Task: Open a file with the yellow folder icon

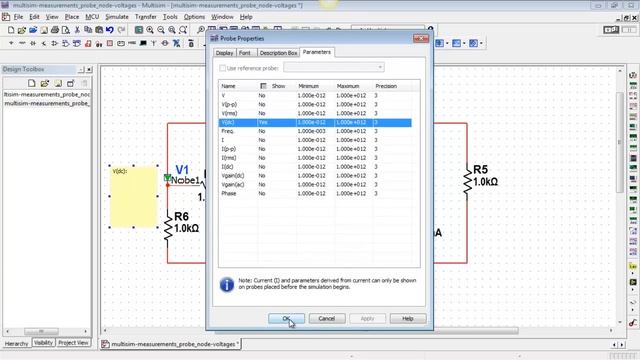Action: click(x=22, y=30)
